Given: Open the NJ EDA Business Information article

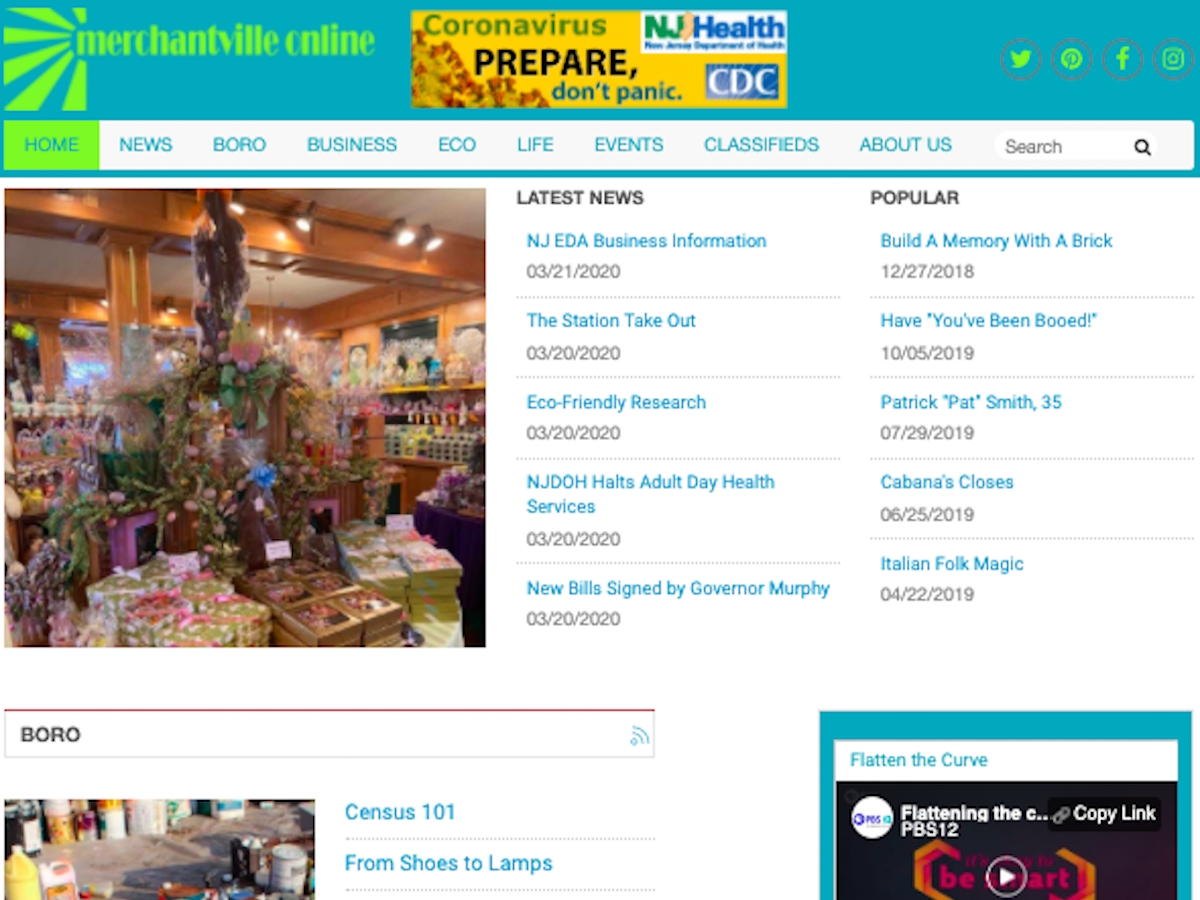Looking at the screenshot, I should (x=646, y=241).
